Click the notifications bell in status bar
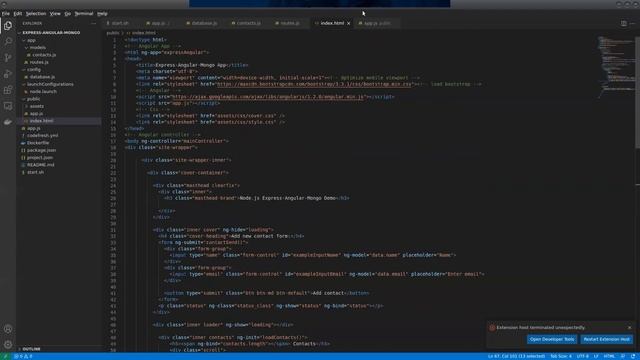The height and width of the screenshot is (360, 640). [633, 356]
